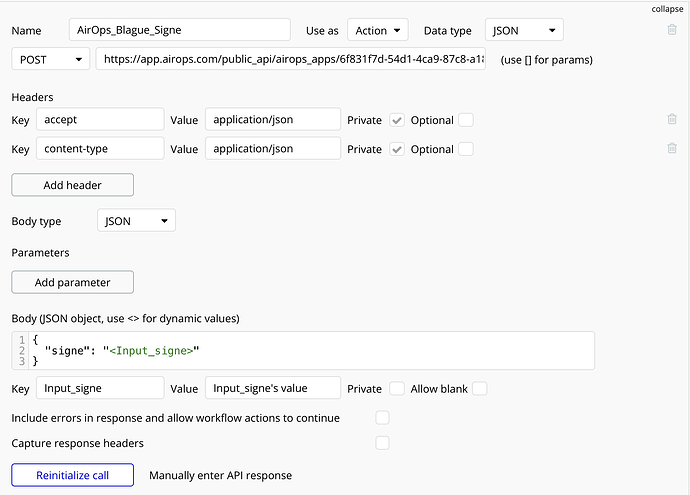Enable include errors in response option

(382, 418)
